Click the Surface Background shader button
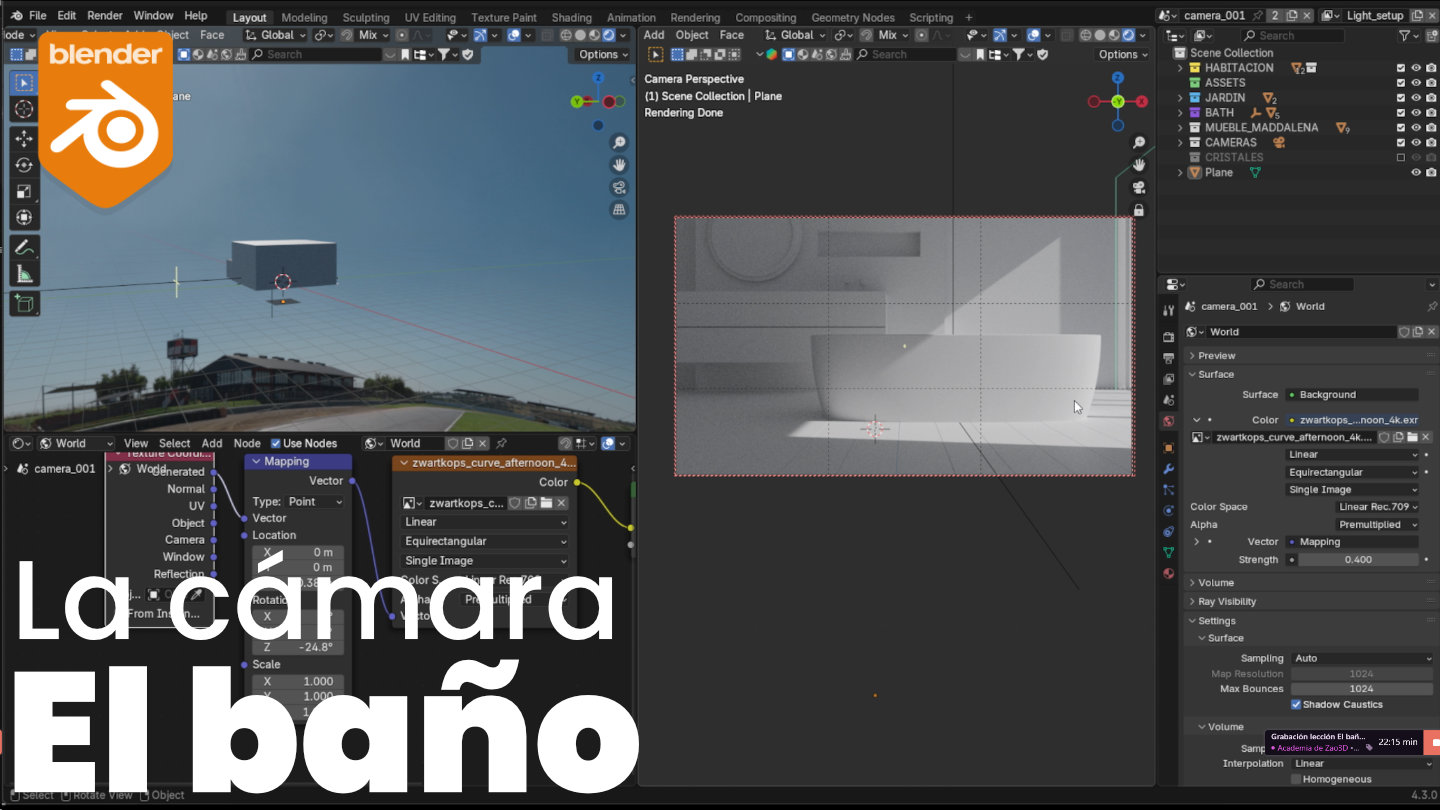The image size is (1440, 810). [x=1352, y=395]
